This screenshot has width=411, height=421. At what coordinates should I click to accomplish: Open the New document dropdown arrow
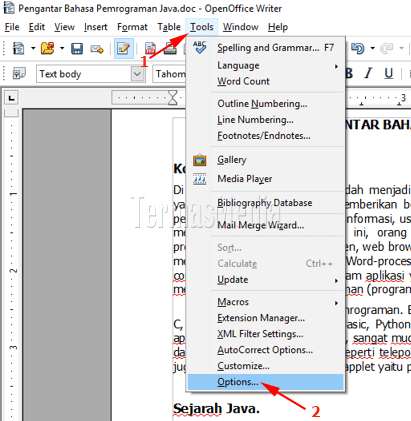[x=33, y=49]
